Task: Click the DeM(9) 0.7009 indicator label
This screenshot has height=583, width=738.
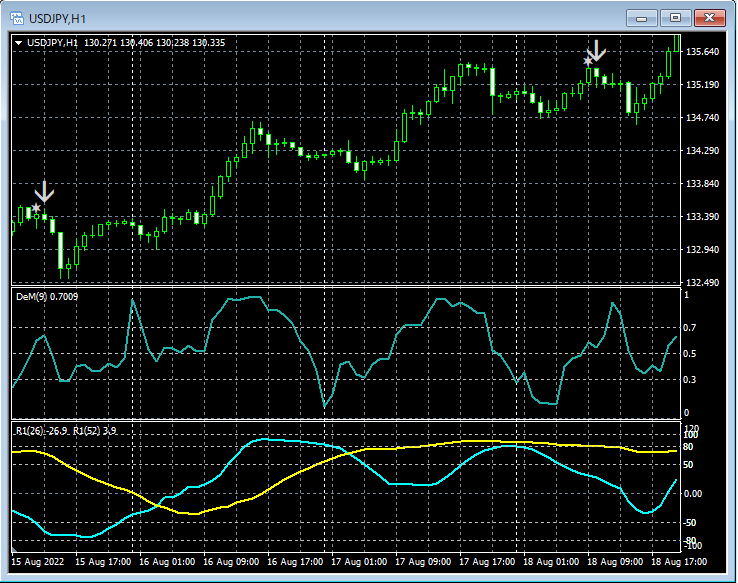Action: (47, 297)
